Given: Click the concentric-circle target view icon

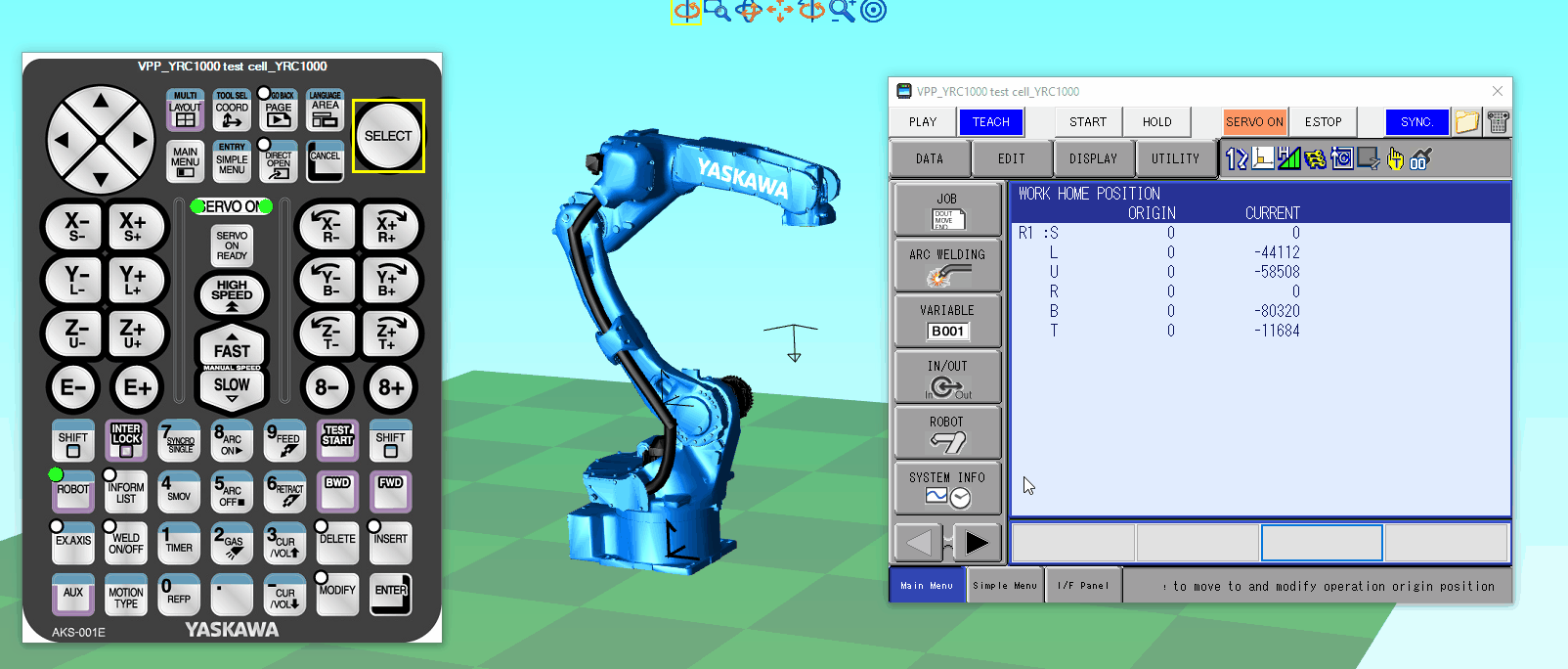Looking at the screenshot, I should (874, 11).
